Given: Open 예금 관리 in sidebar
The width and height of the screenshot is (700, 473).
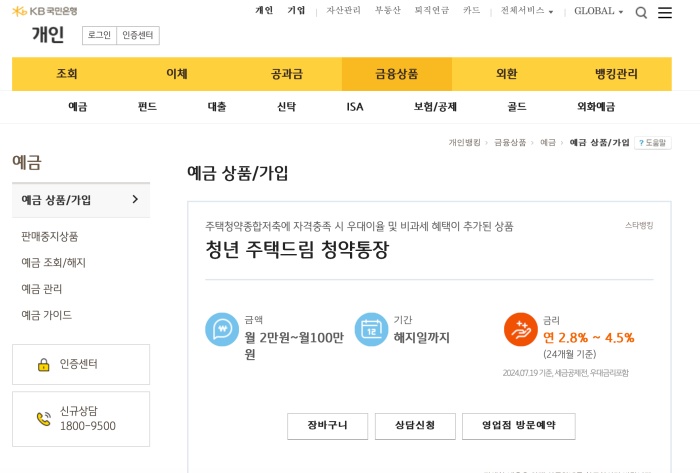Looking at the screenshot, I should click(x=42, y=289).
